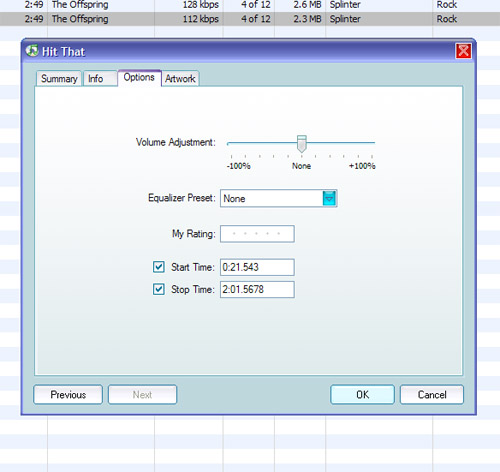
Task: Uncheck the Start Time checkbox
Action: point(159,267)
